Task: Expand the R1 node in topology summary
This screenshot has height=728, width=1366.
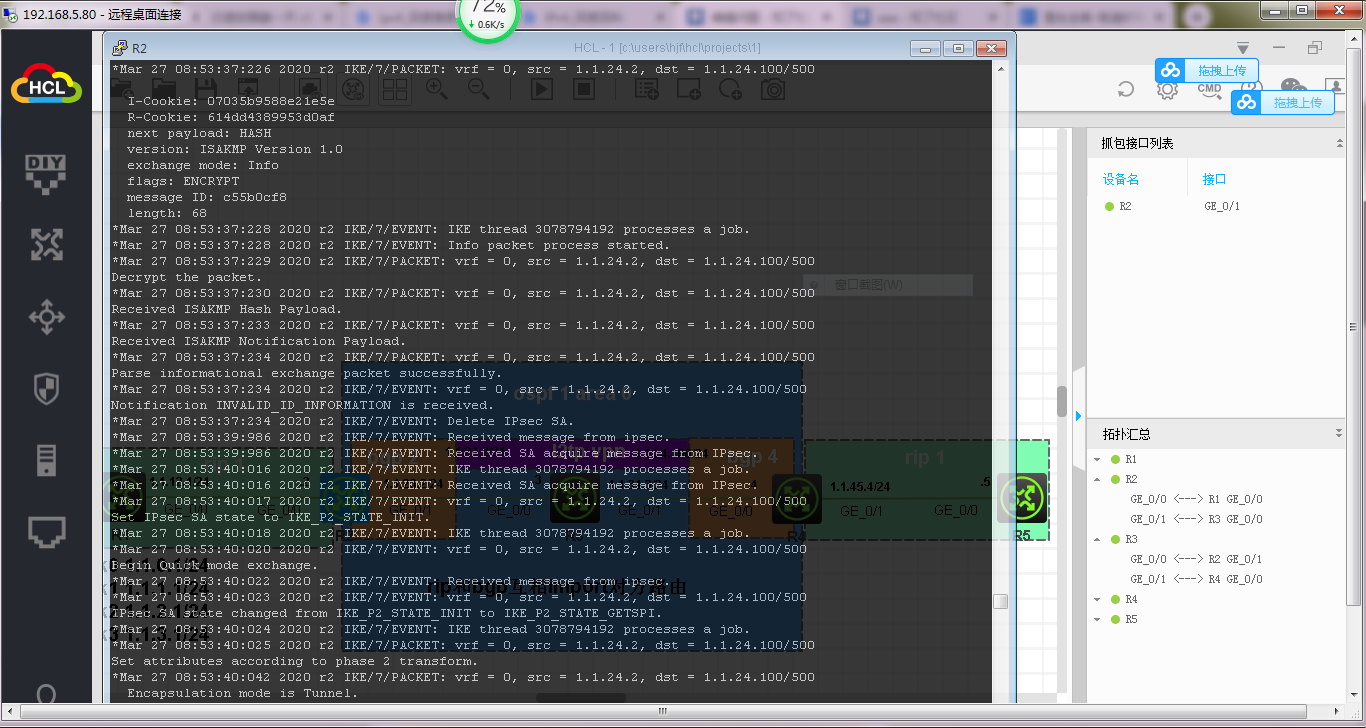Action: click(x=1098, y=459)
